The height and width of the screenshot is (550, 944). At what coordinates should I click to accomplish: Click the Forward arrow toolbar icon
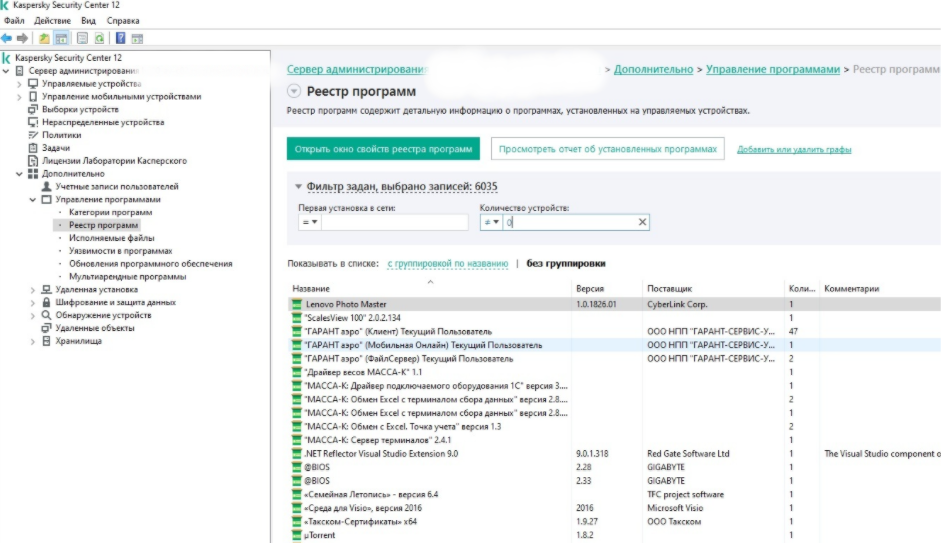[22, 39]
